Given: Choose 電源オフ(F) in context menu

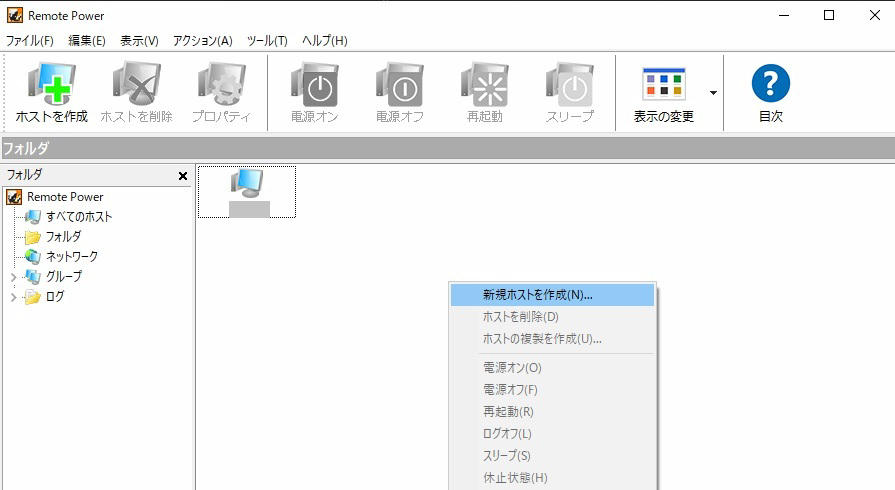Looking at the screenshot, I should (553, 389).
